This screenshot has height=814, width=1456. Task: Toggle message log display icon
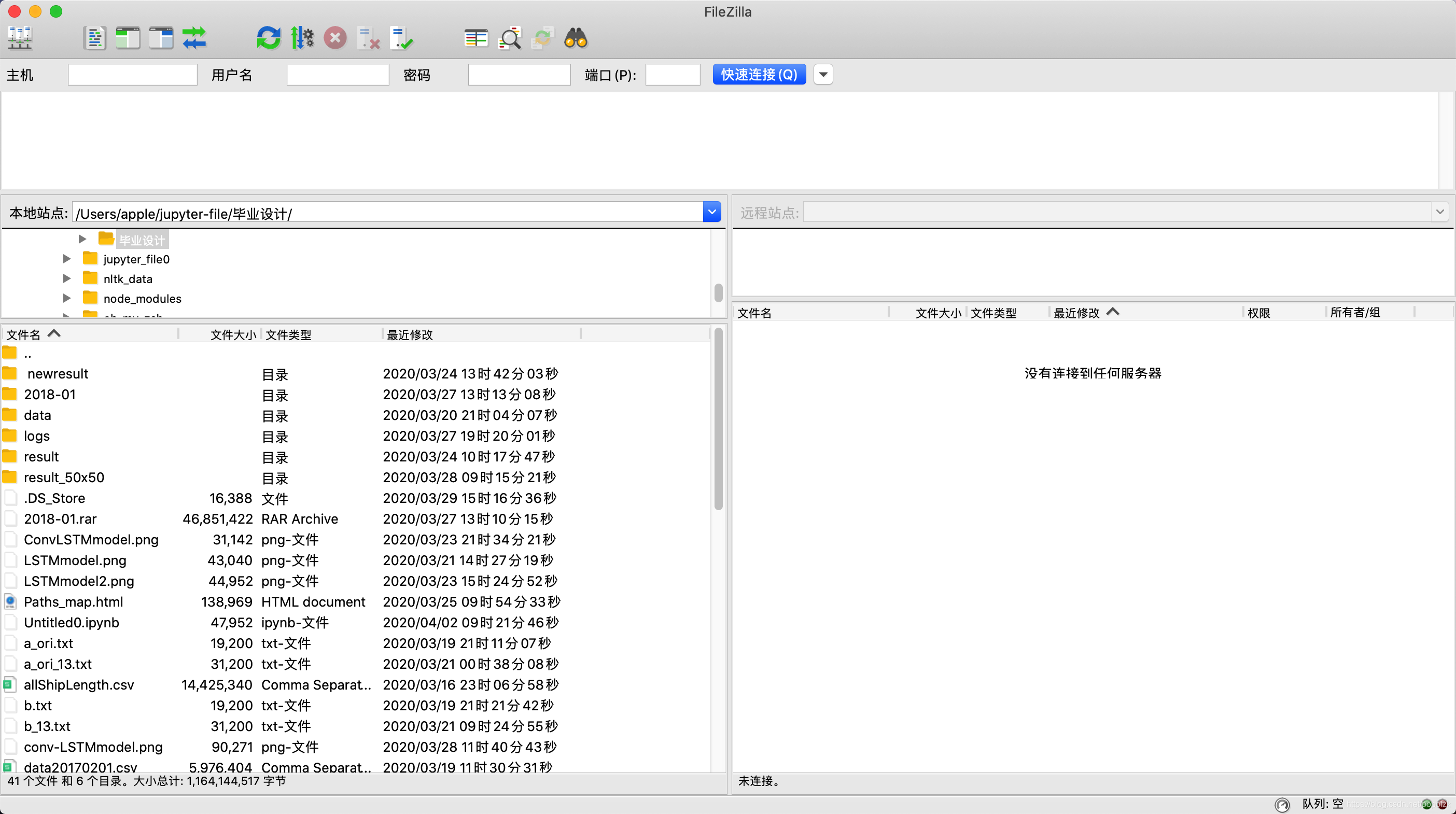pos(94,38)
